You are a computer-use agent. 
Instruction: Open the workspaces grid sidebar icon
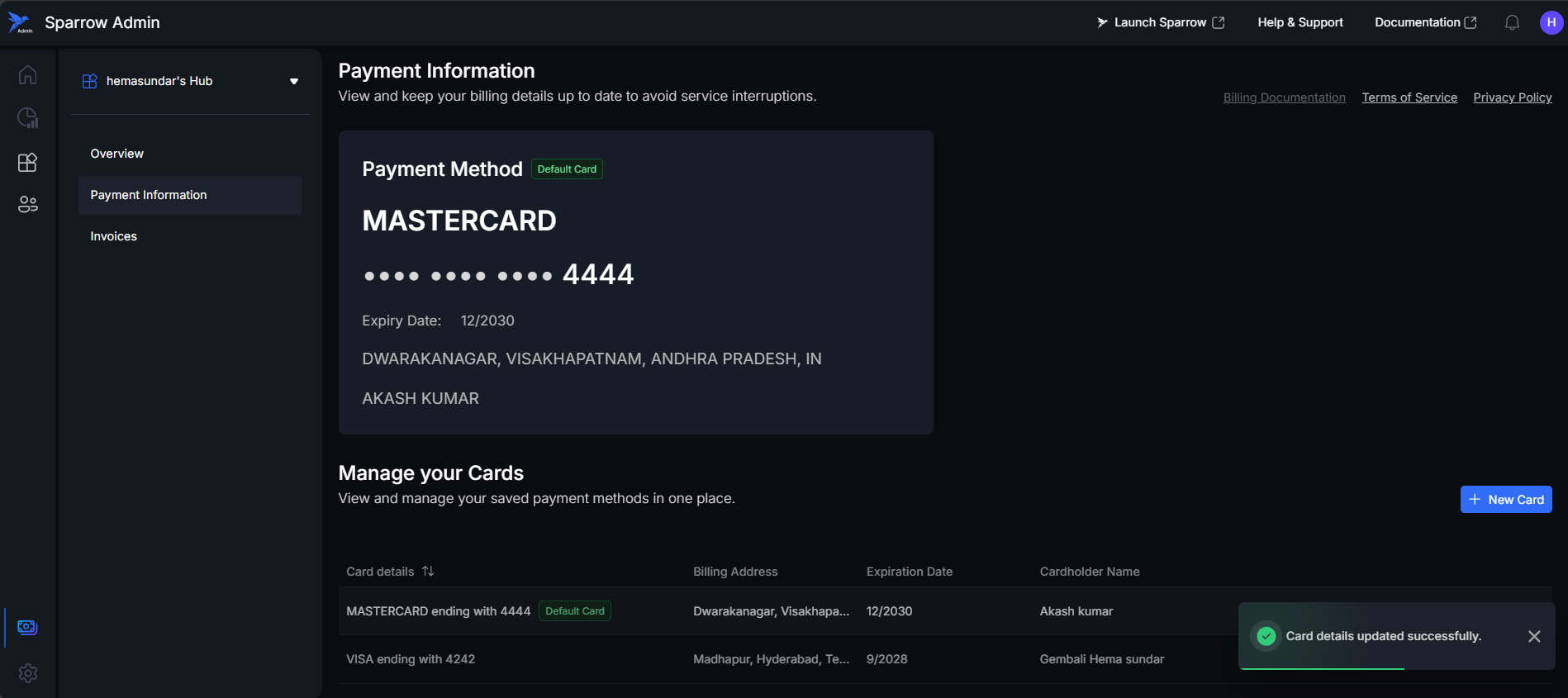coord(27,162)
